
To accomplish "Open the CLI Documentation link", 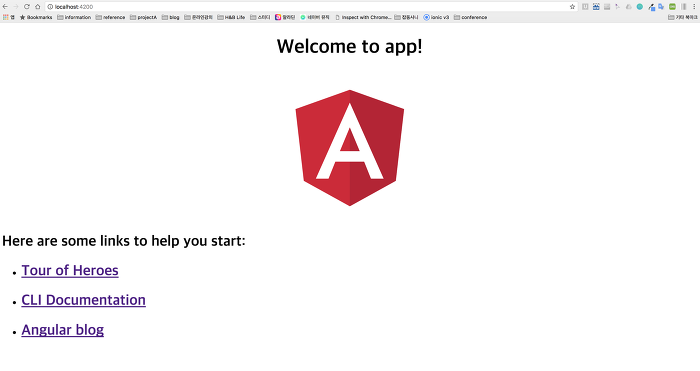I will coord(83,300).
